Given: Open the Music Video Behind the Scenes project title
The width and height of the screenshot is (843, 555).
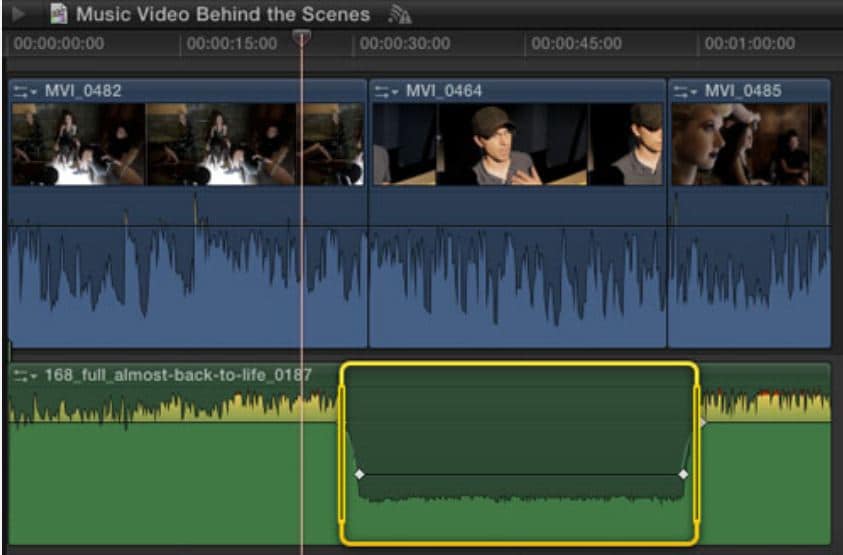Looking at the screenshot, I should 223,14.
